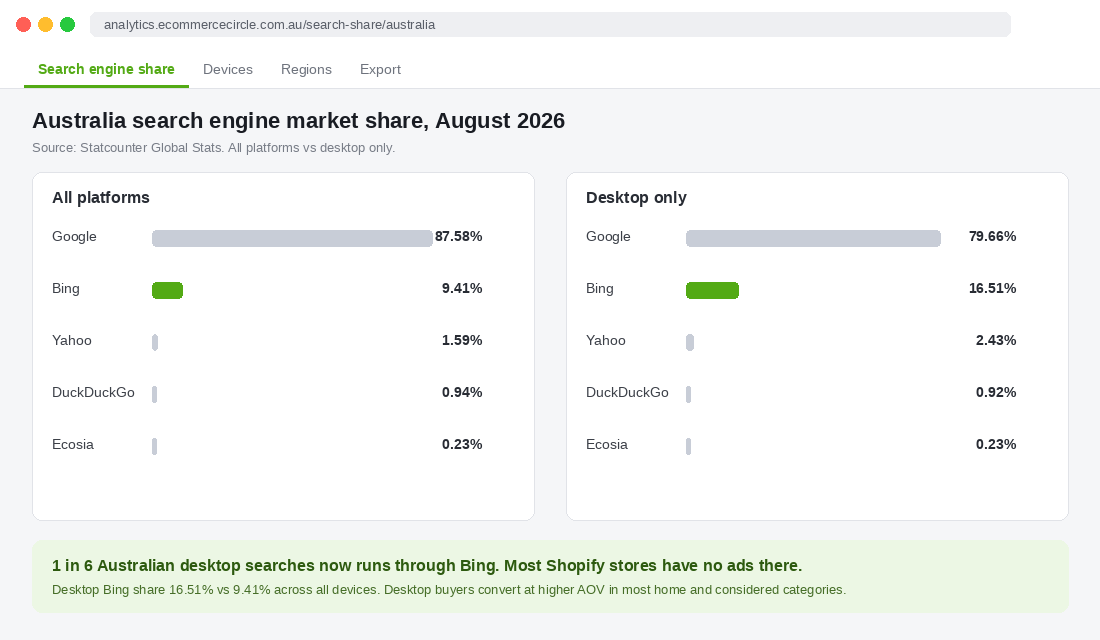Click the Yahoo bar in All platforms
Screen dimensions: 1100x640
tap(155, 342)
